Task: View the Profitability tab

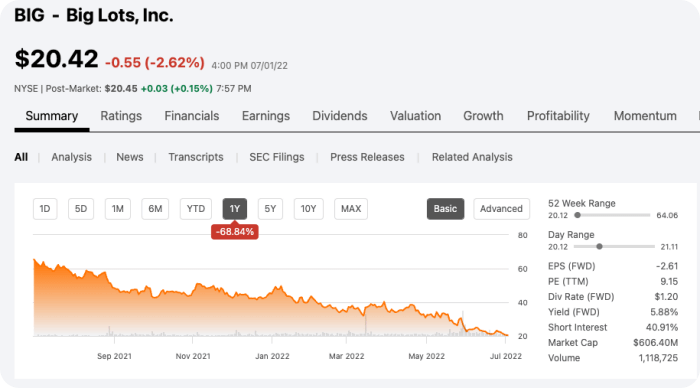Action: [558, 116]
